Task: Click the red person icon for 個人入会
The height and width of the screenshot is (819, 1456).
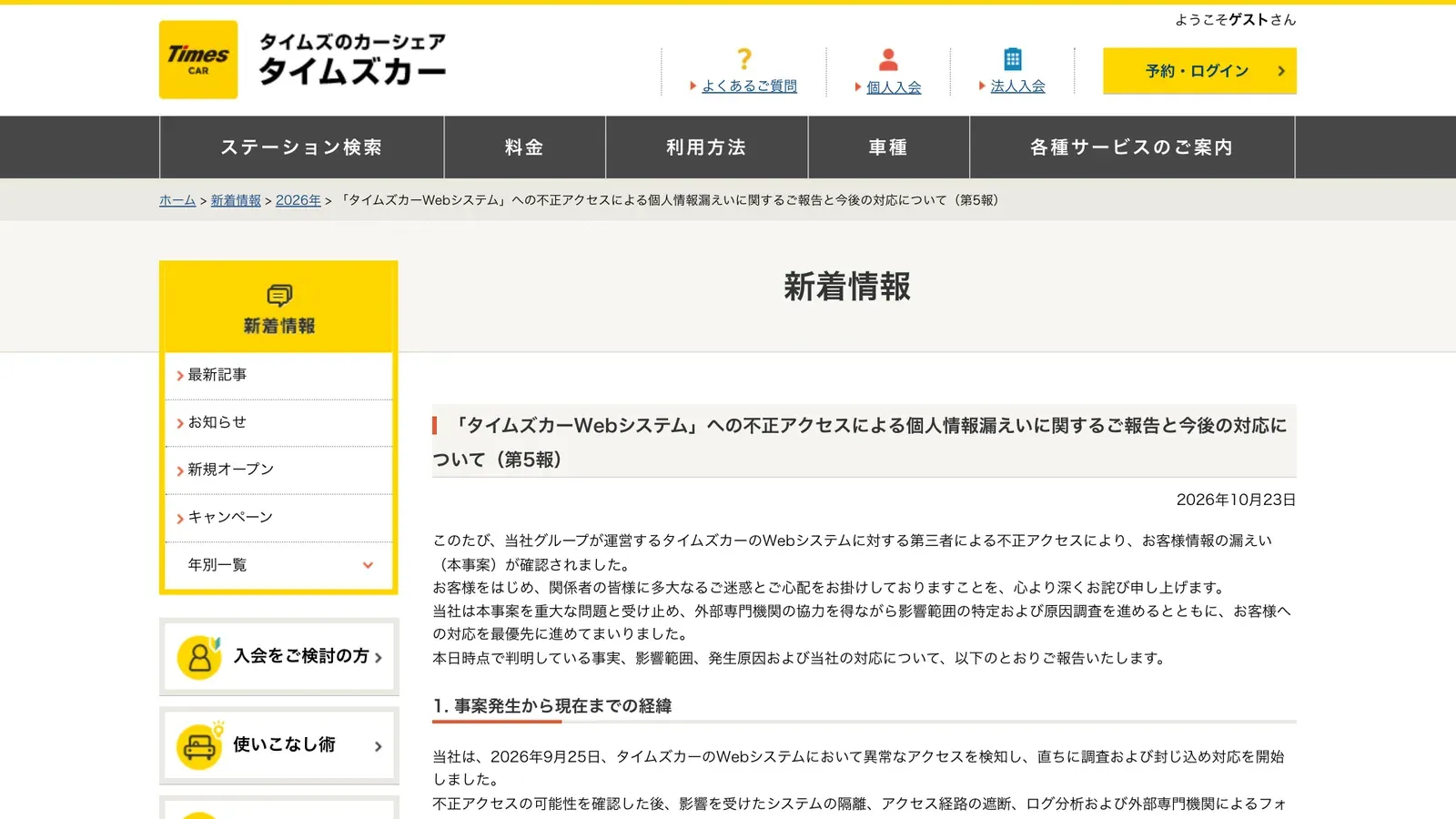Action: tap(888, 60)
